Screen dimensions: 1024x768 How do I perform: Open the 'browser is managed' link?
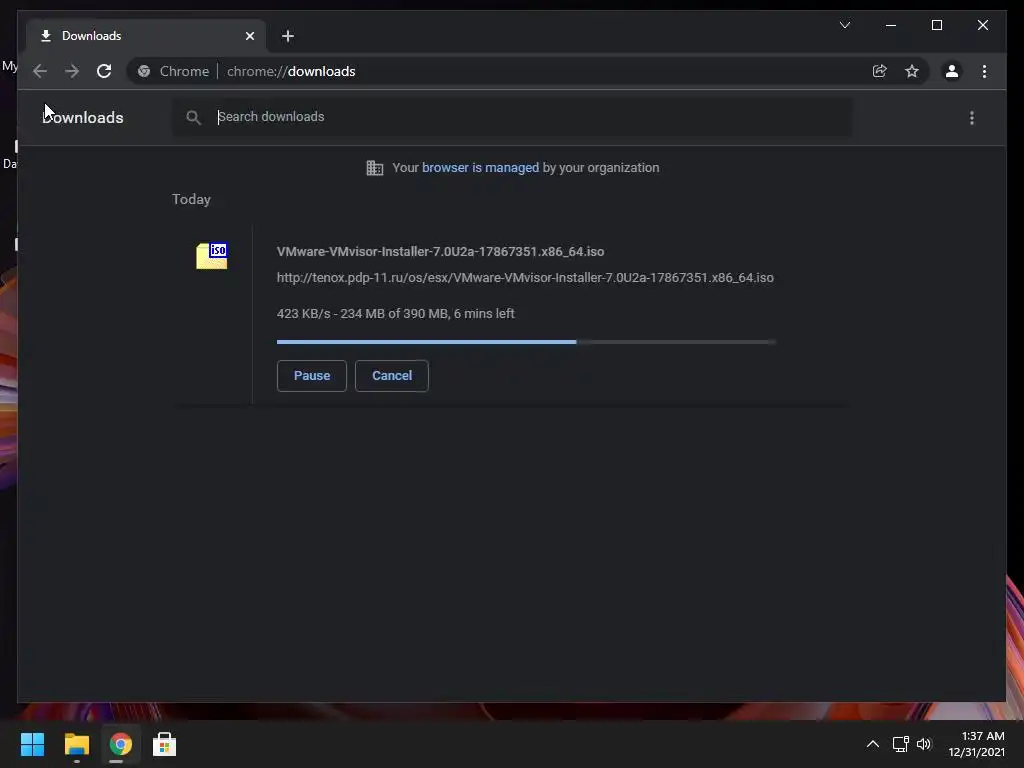[x=481, y=168]
